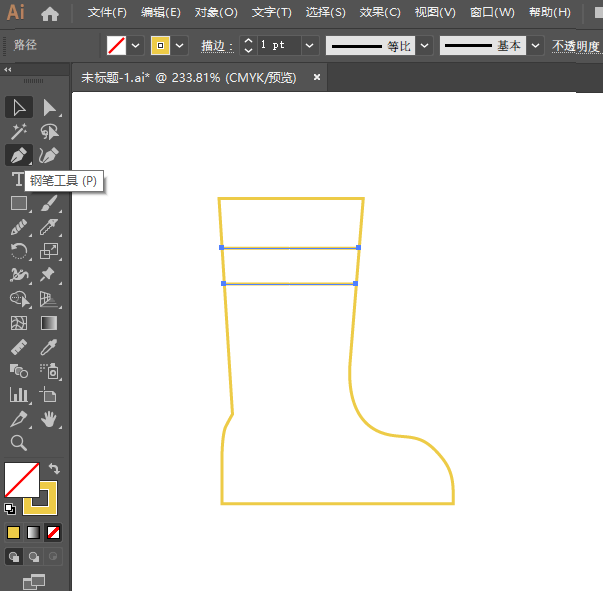603x591 pixels.
Task: Click the 不透明度 opacity link
Action: 576,46
